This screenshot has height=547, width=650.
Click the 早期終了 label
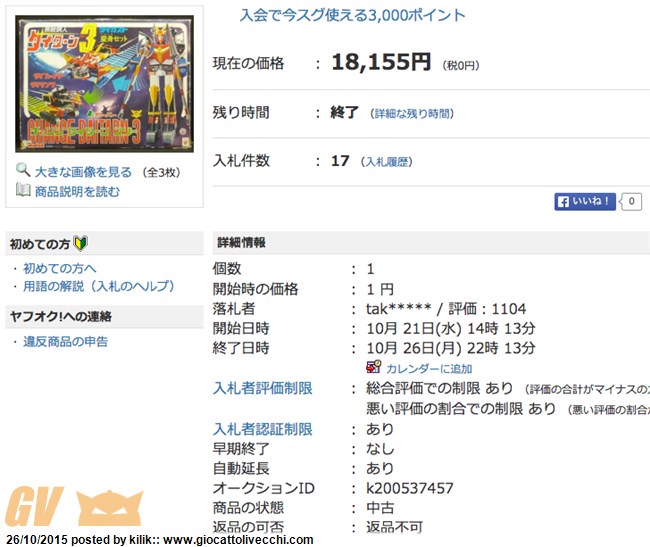241,449
